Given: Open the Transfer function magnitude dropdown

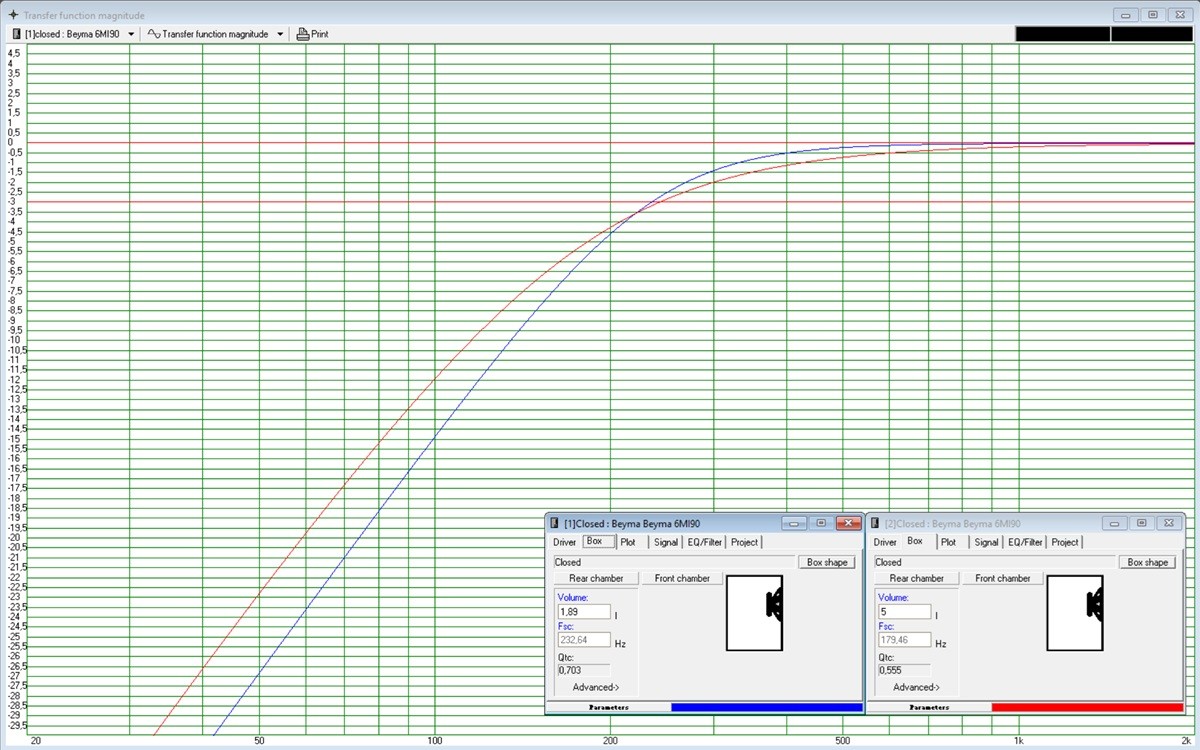Looking at the screenshot, I should click(x=280, y=34).
